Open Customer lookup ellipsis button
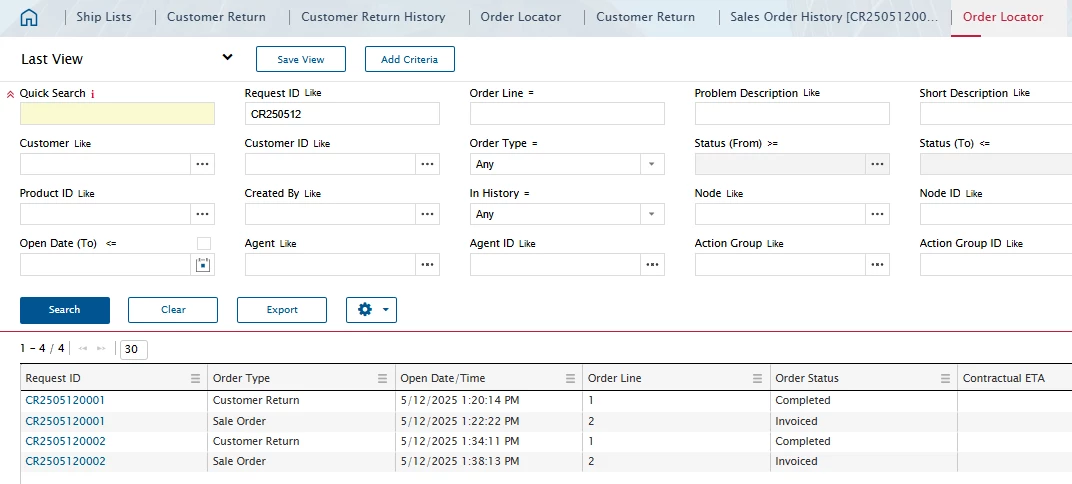The height and width of the screenshot is (484, 1072). tap(202, 164)
